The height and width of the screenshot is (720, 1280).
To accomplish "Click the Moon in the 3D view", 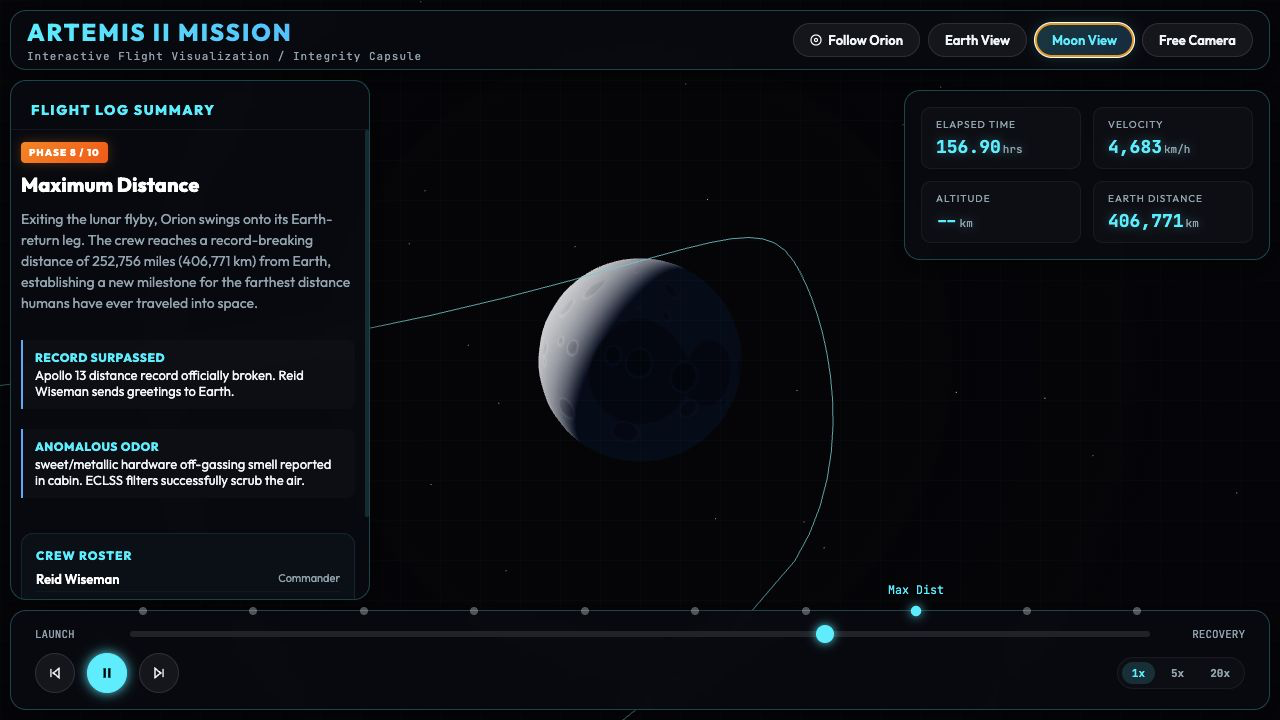I will tap(640, 360).
